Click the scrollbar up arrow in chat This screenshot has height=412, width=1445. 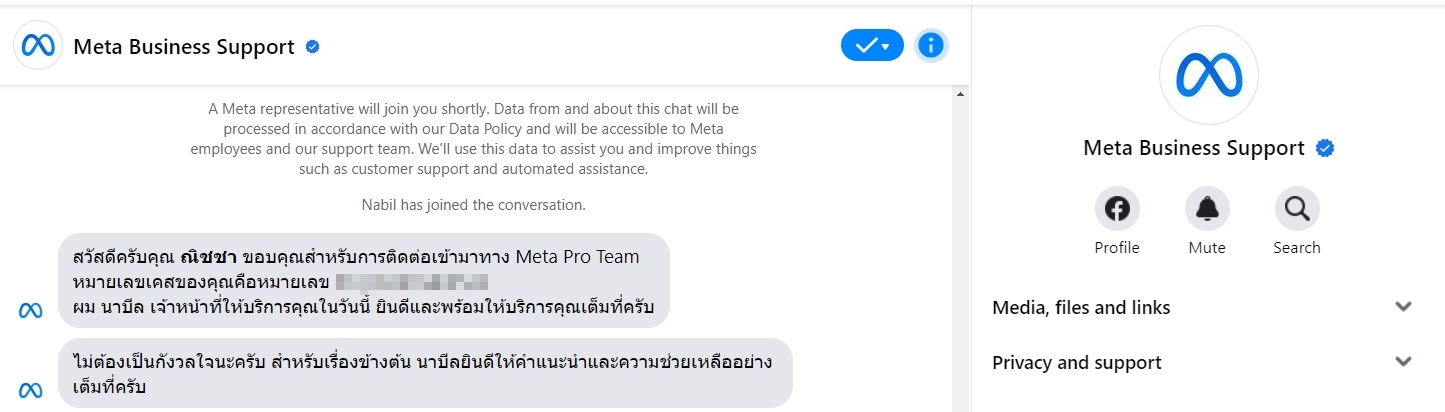pos(961,94)
